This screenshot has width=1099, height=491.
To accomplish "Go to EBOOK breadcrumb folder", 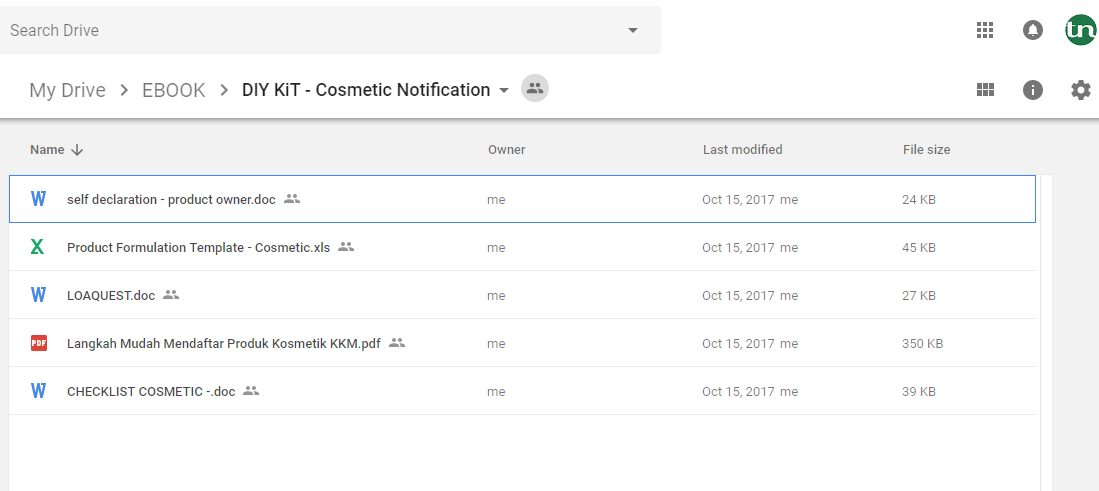I will [x=174, y=90].
